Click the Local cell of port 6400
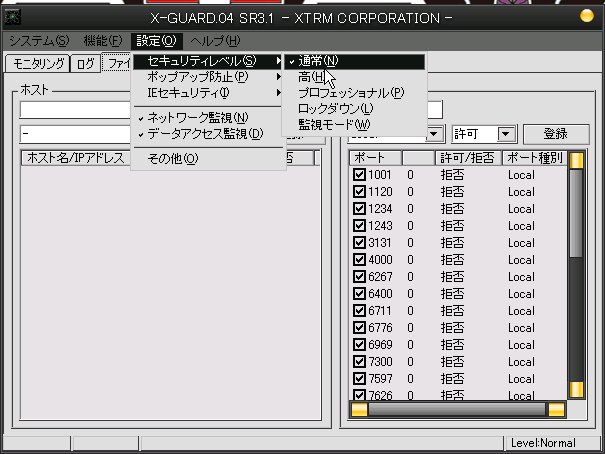 [x=521, y=294]
